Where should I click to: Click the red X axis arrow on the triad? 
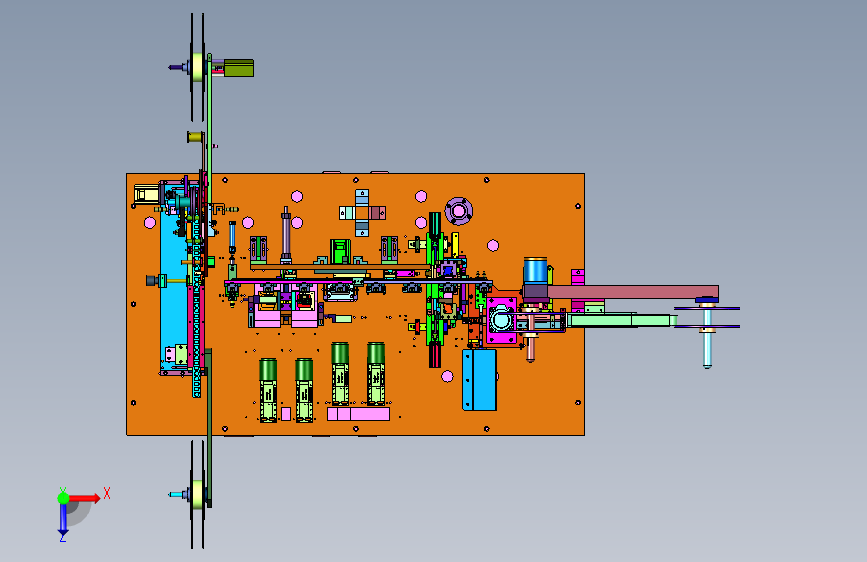pos(84,498)
